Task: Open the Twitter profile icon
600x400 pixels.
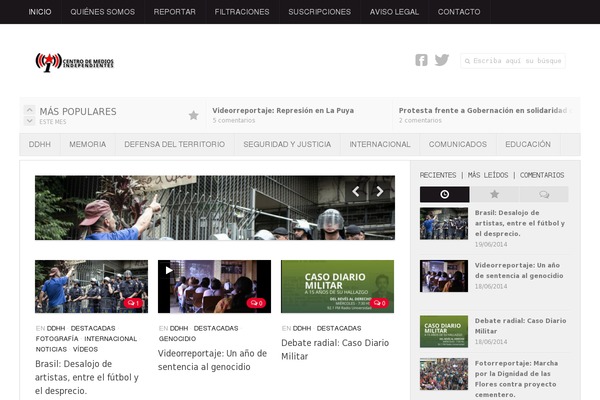Action: [x=442, y=60]
